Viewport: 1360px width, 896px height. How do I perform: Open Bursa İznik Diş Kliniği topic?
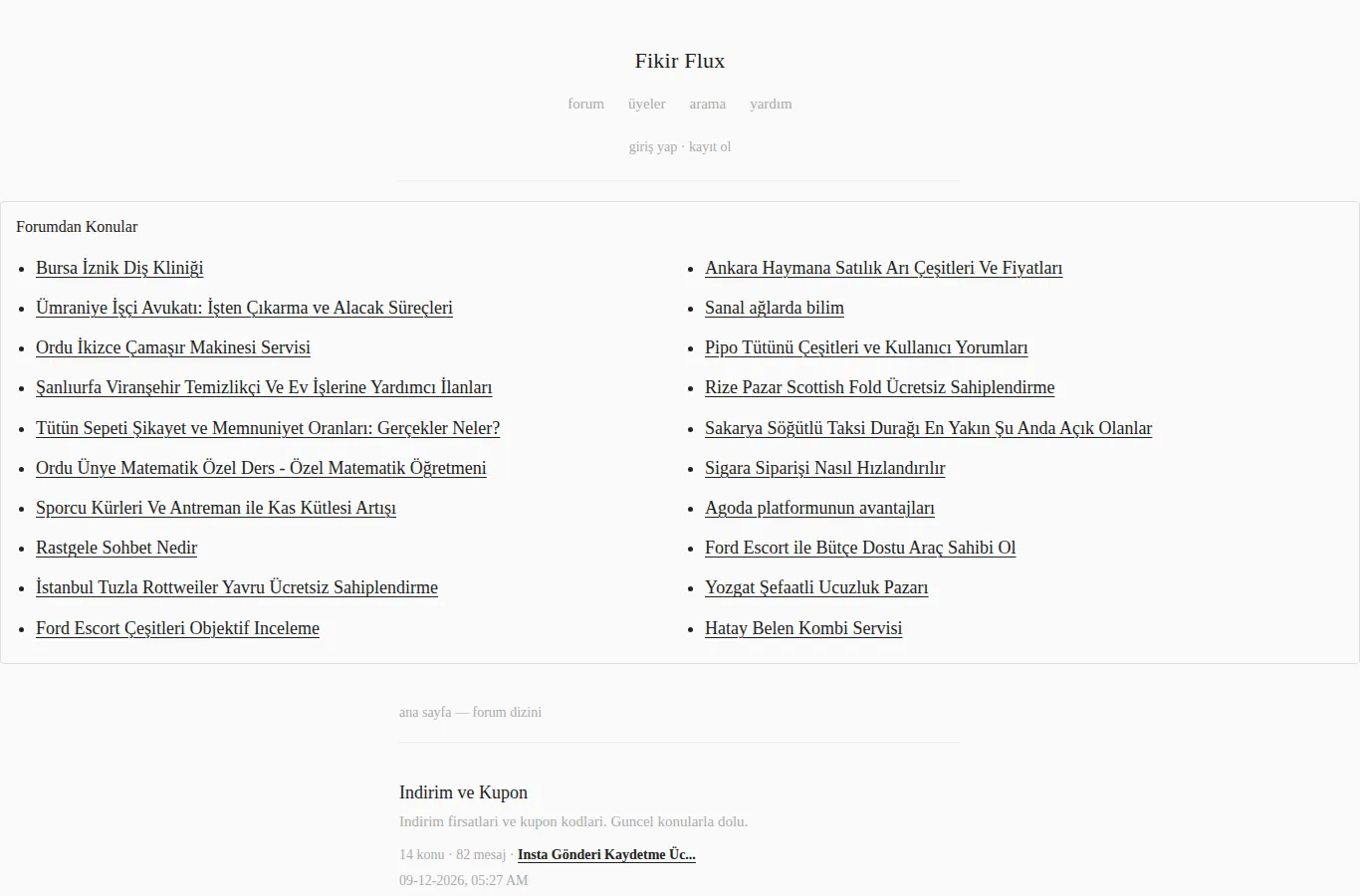(x=119, y=268)
